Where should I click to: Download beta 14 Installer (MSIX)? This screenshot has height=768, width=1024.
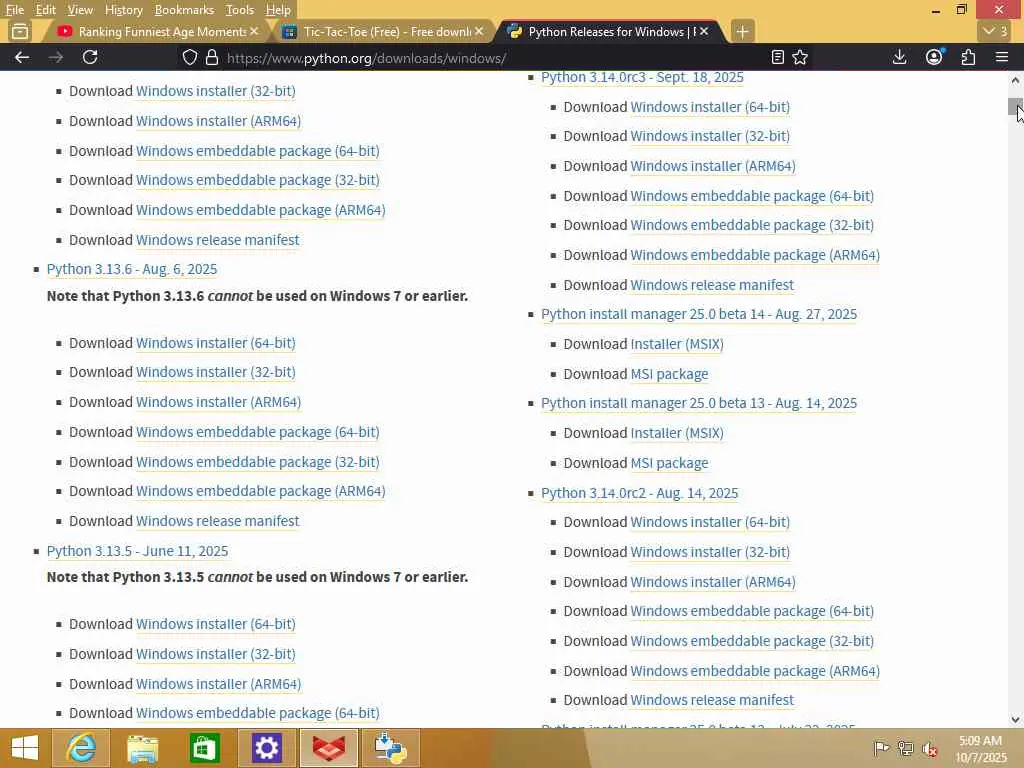point(677,344)
